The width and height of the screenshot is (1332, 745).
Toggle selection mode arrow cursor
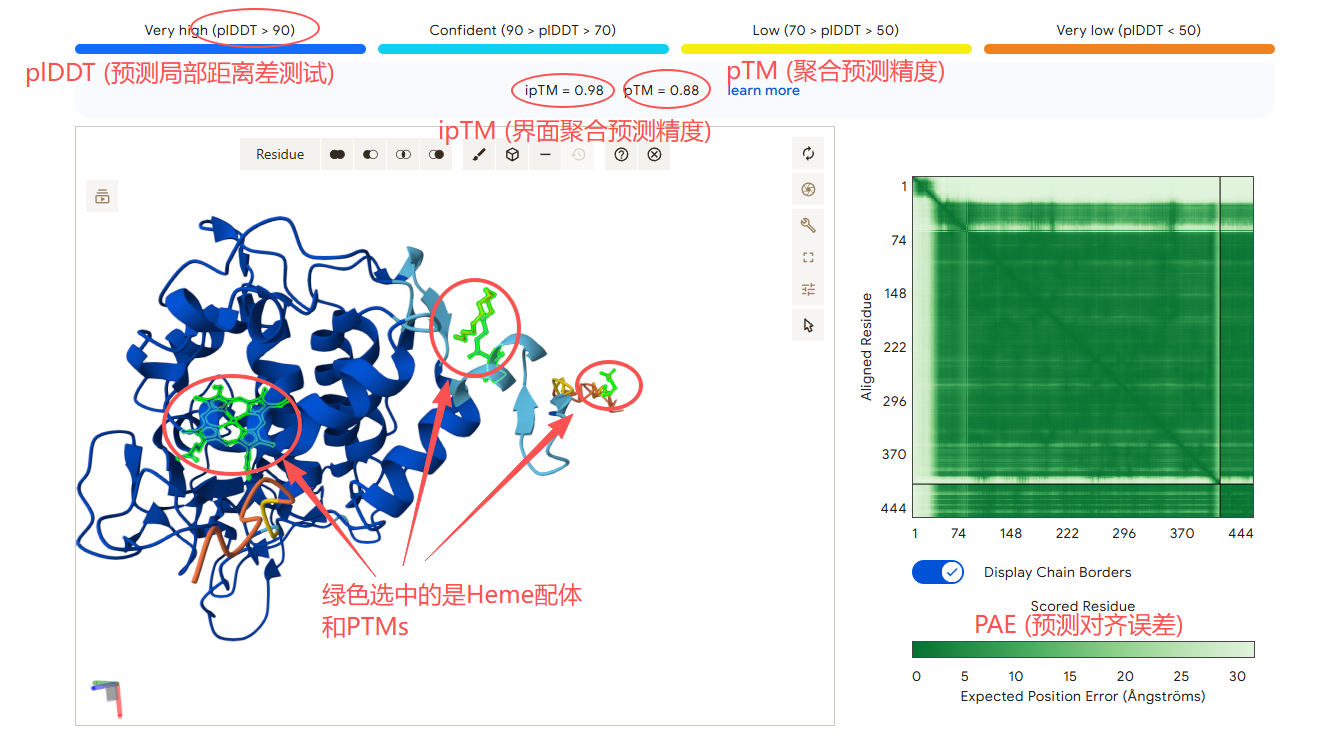pos(808,325)
